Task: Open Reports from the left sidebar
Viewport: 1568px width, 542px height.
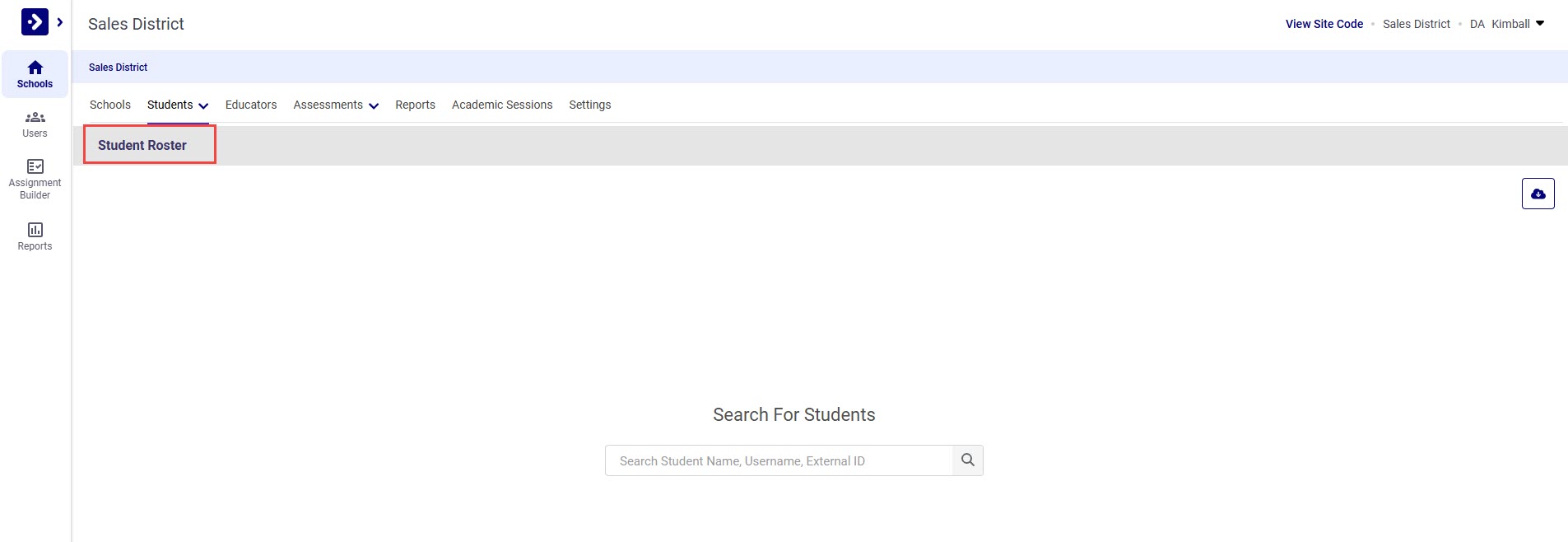Action: coord(35,236)
